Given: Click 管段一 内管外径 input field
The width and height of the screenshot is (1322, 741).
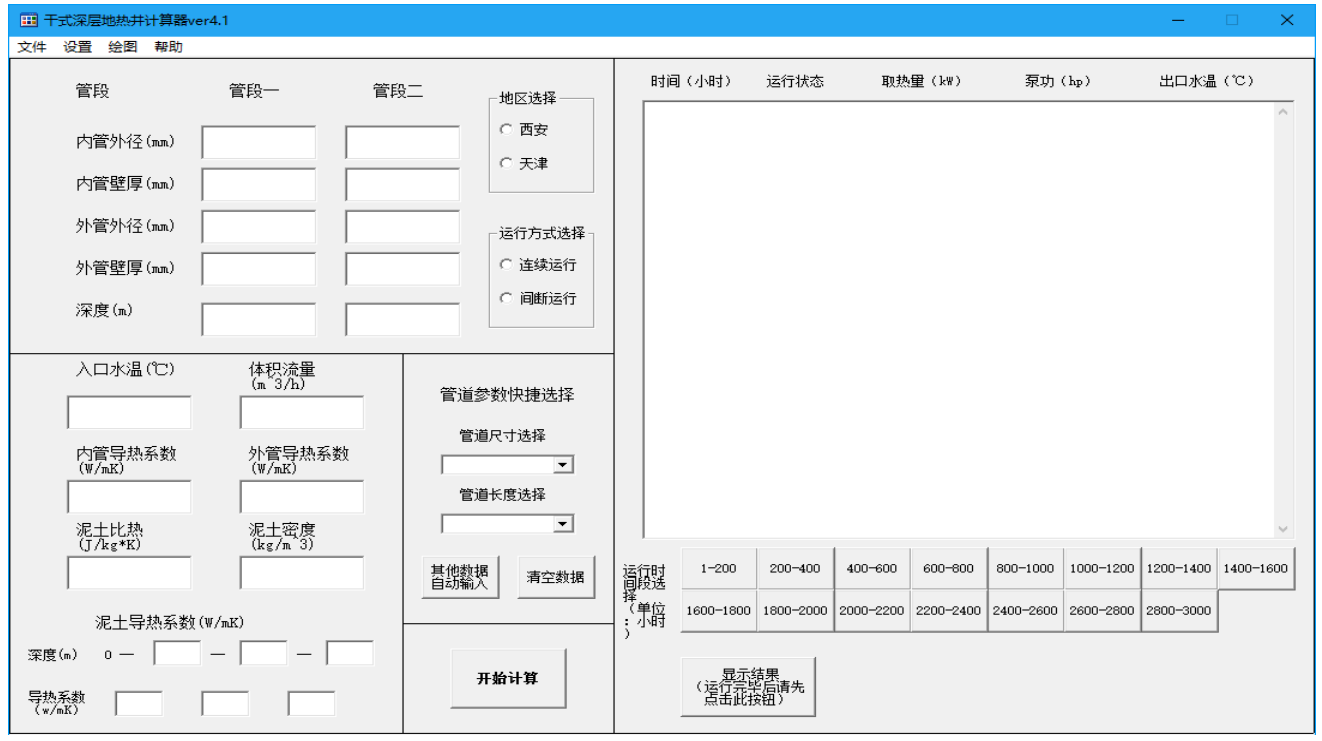Looking at the screenshot, I should tap(258, 142).
